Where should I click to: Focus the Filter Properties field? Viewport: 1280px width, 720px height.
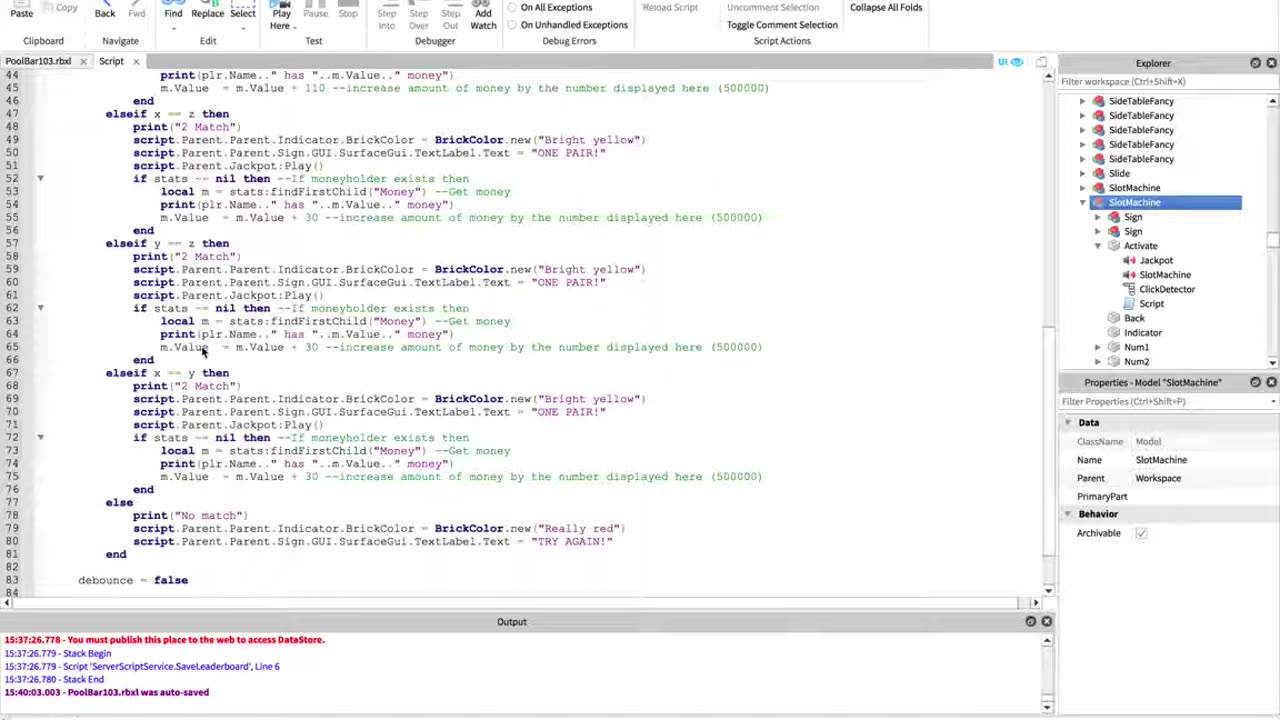1163,402
